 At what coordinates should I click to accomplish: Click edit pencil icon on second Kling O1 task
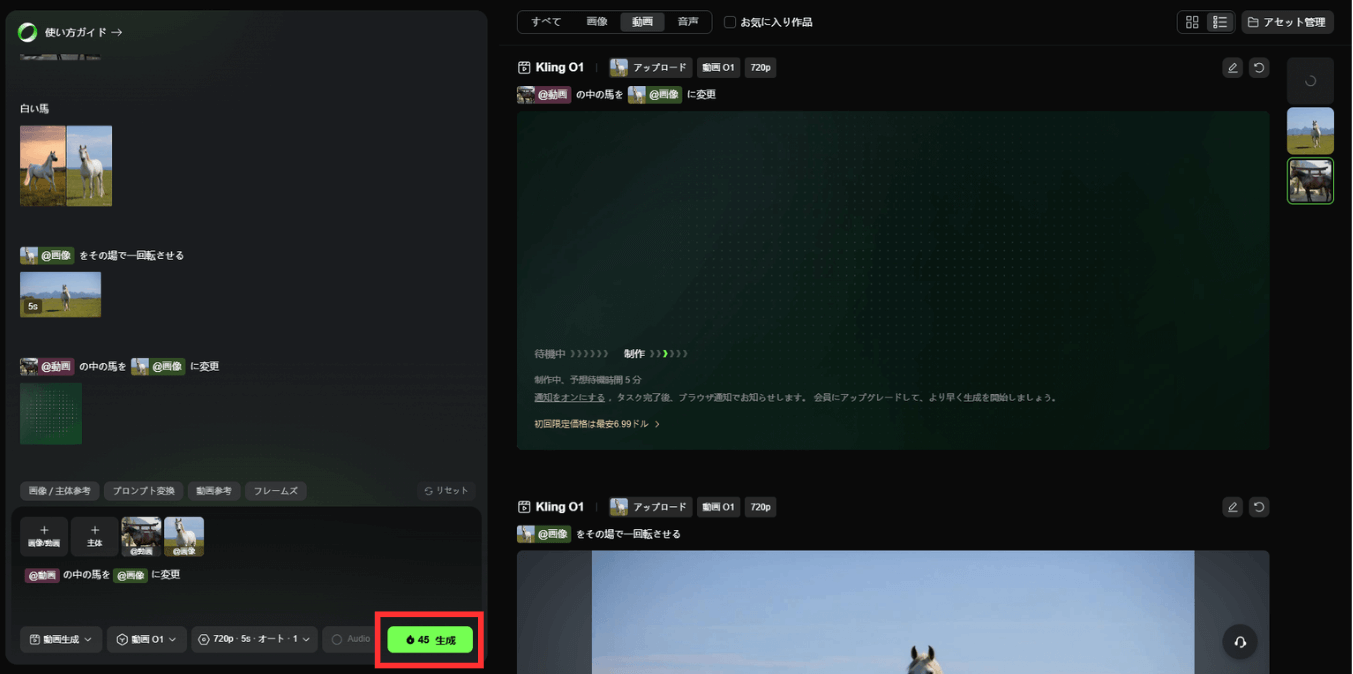[x=1232, y=507]
